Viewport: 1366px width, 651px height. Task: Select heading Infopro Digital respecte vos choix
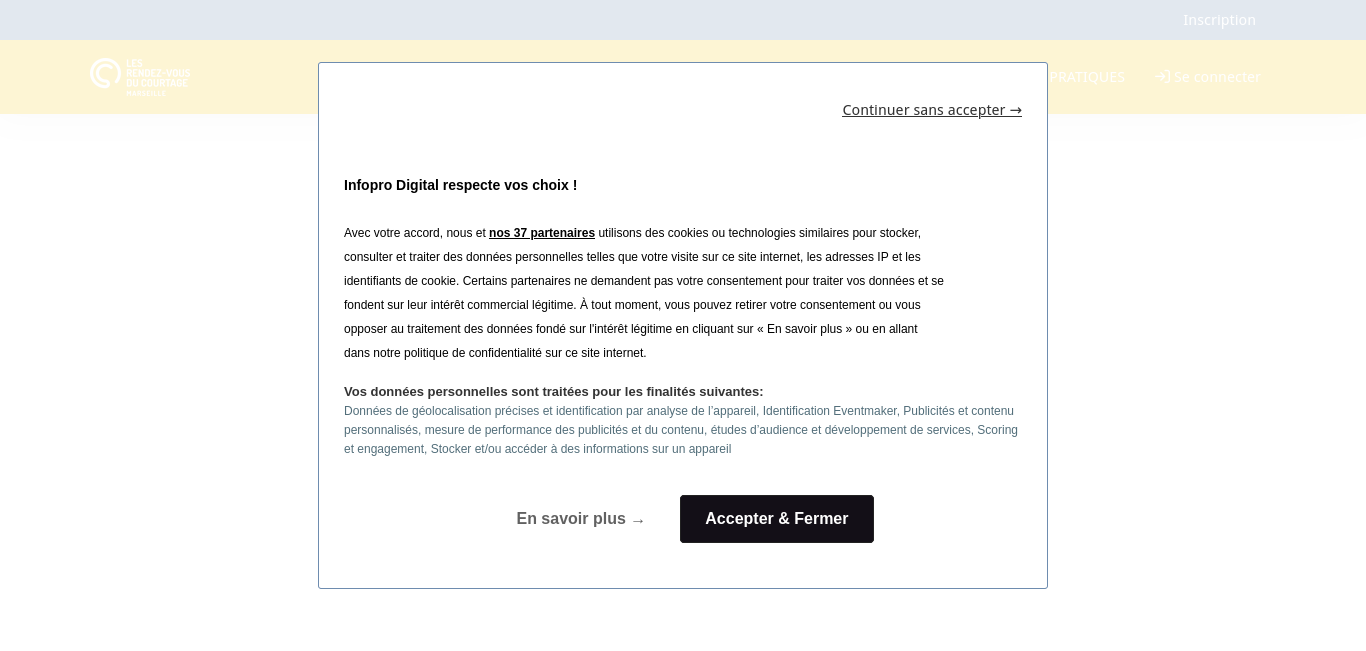click(460, 185)
